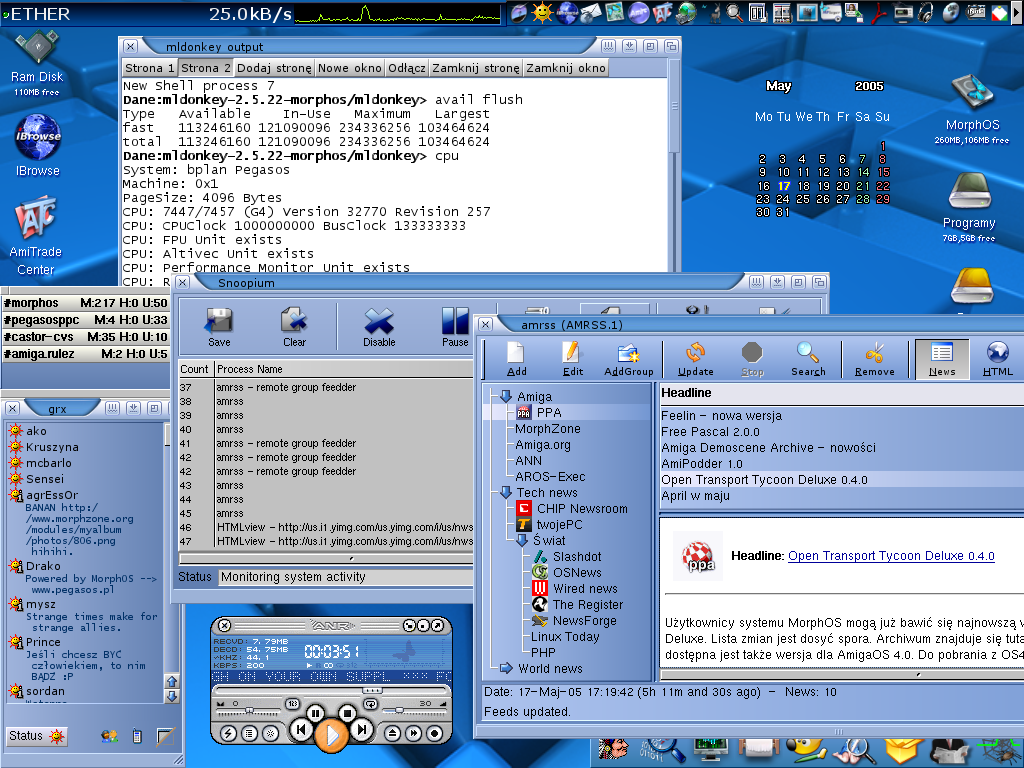Select contact Kruszyna in grx list

(52, 447)
